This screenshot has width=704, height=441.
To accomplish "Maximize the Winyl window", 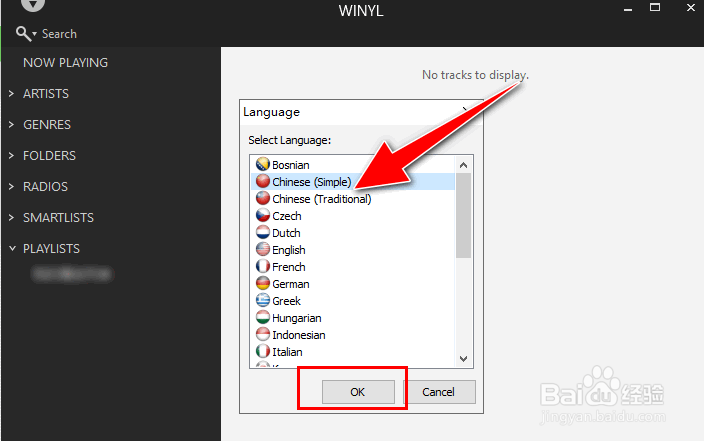I will [655, 8].
